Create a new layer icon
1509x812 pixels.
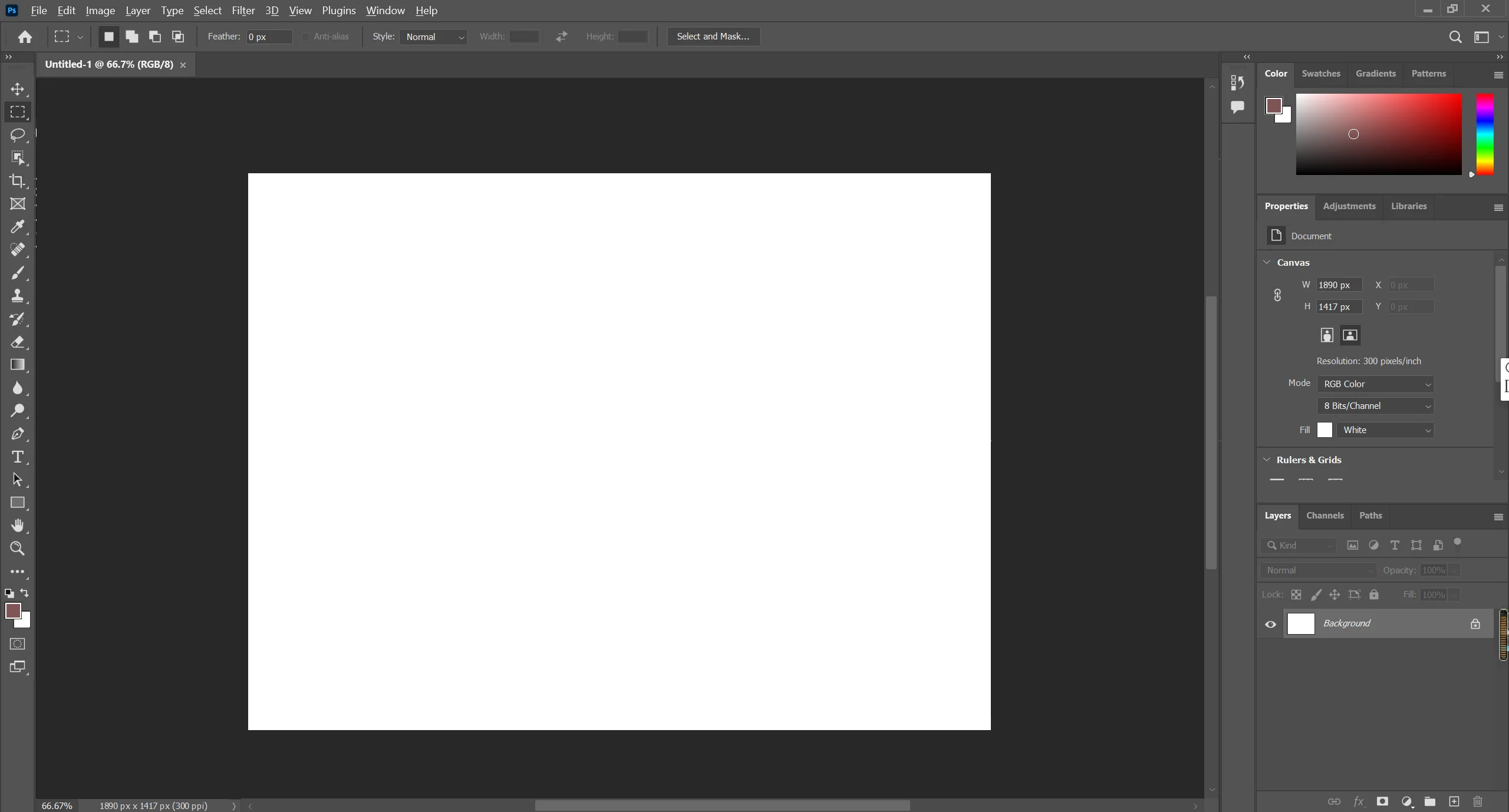click(1454, 801)
